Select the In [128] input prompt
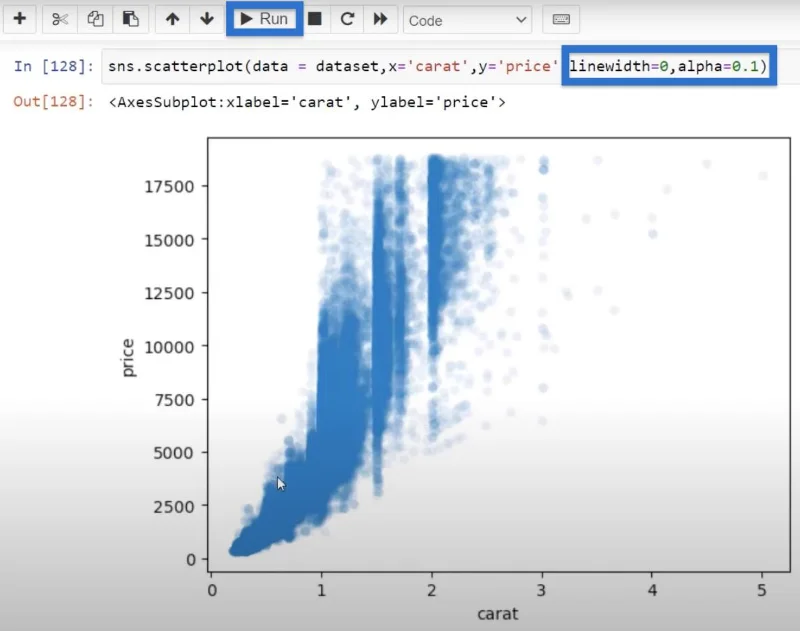Viewport: 800px width, 631px height. (54, 66)
